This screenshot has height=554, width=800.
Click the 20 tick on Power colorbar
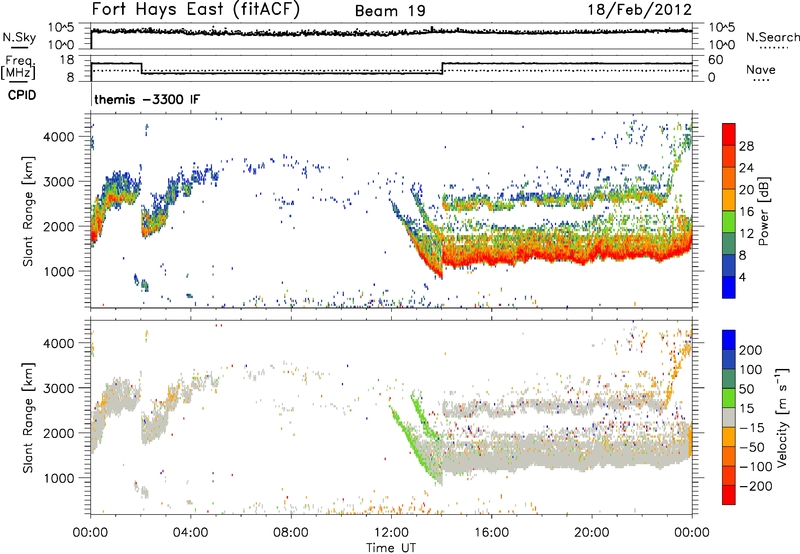pyautogui.click(x=746, y=190)
